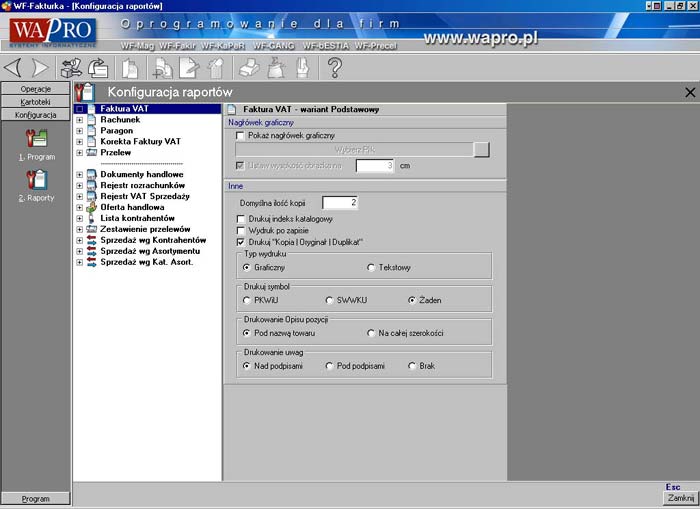The height and width of the screenshot is (509, 700).
Task: Click the forward arrow in the toolbar
Action: (39, 68)
